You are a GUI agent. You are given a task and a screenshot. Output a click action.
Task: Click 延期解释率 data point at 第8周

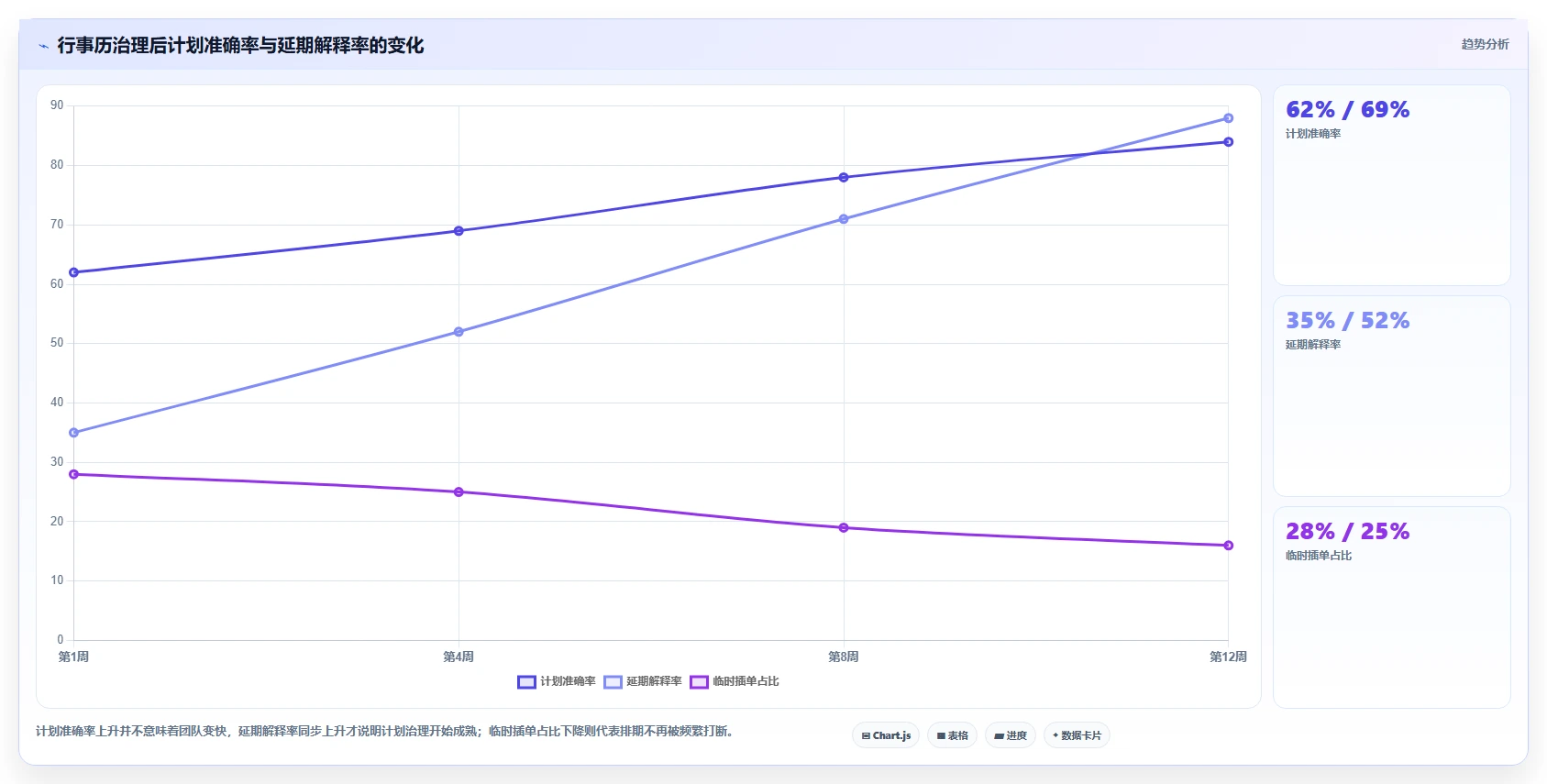click(x=844, y=219)
